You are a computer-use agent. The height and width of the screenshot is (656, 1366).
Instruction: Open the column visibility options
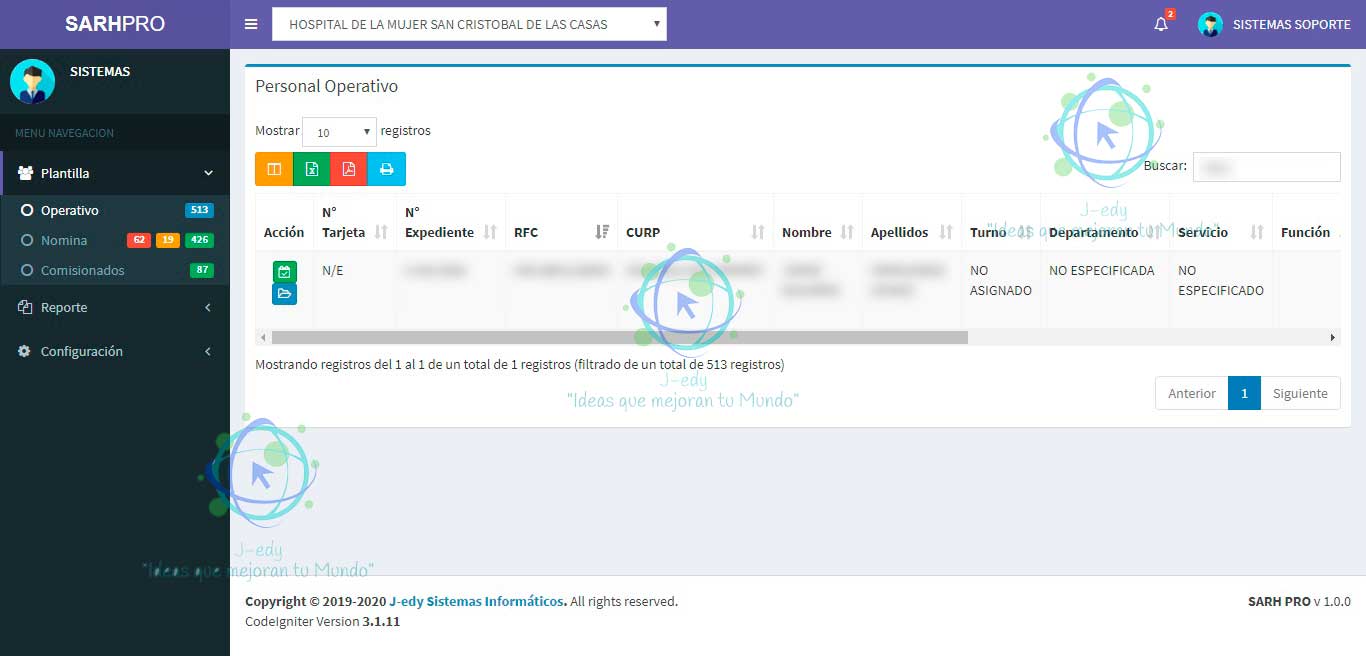pos(273,169)
